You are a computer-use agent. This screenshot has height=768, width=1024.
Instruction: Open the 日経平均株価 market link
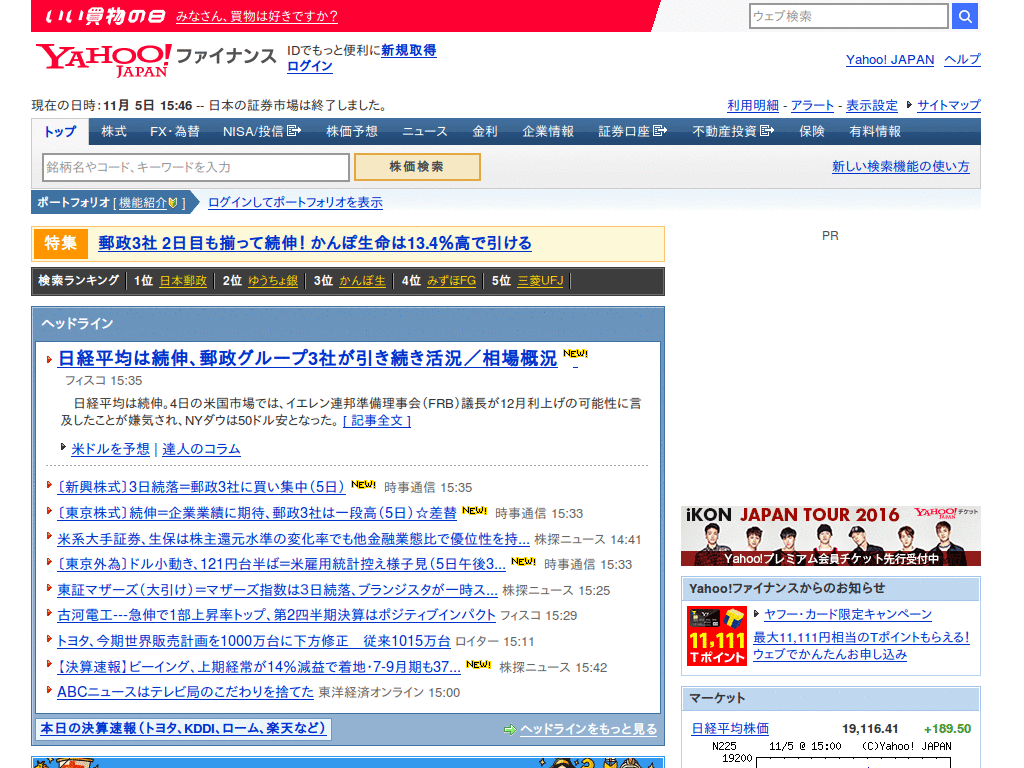[x=730, y=729]
